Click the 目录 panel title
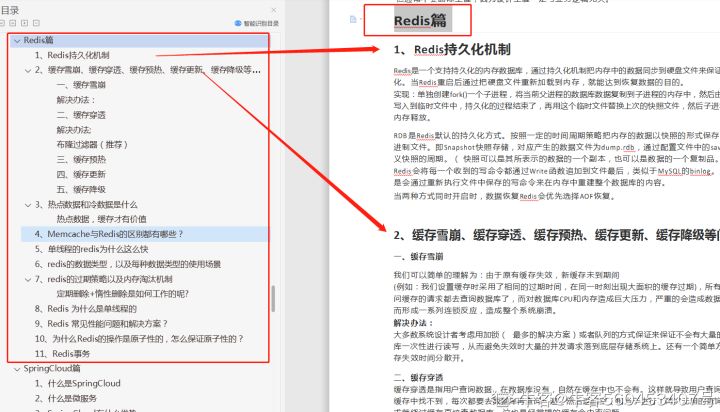 pyautogui.click(x=10, y=10)
